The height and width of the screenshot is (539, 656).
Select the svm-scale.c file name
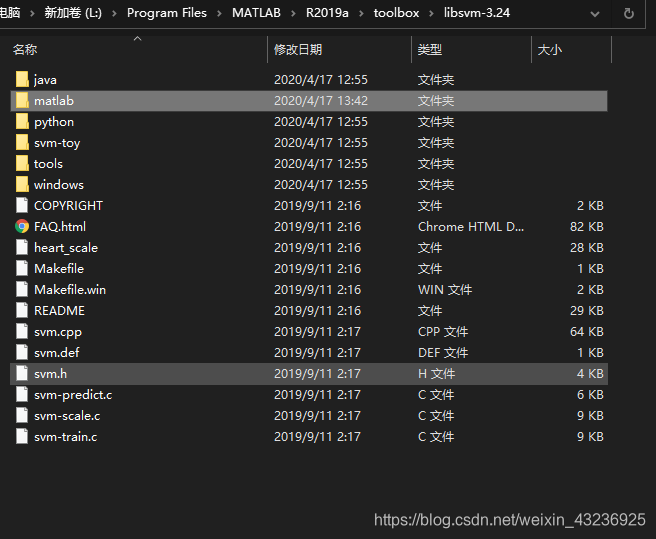(x=67, y=416)
